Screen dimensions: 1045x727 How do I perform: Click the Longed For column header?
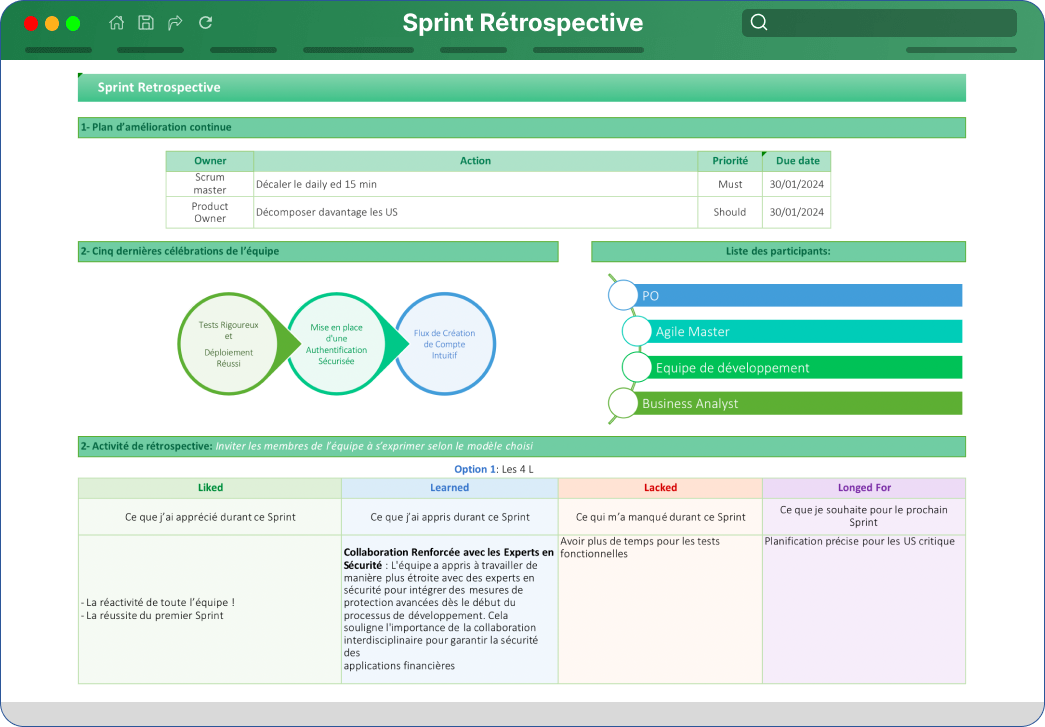(x=864, y=488)
